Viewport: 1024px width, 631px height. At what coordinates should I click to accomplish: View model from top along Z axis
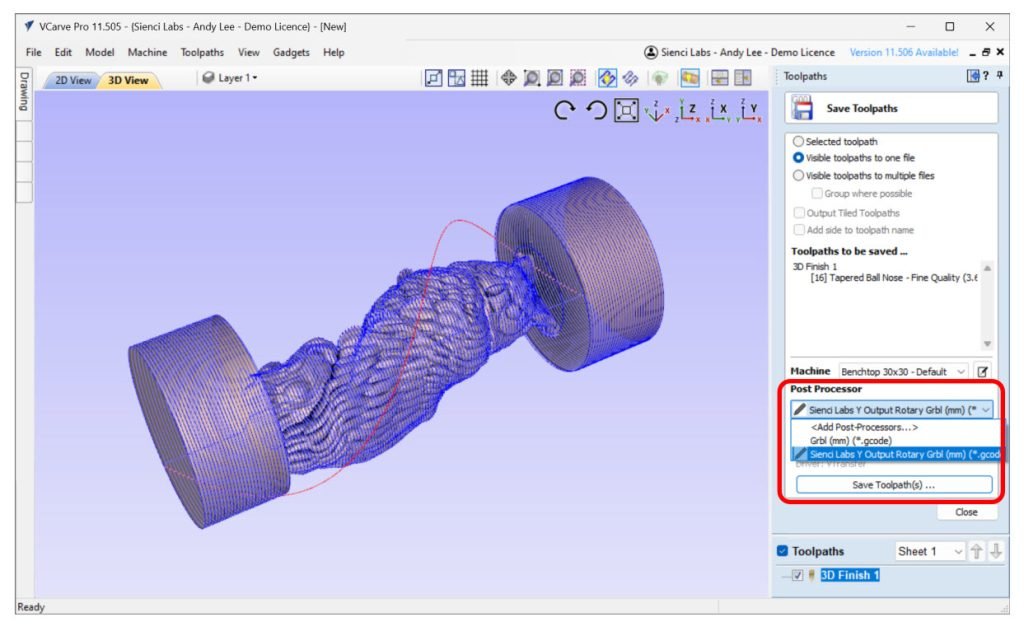(x=686, y=110)
